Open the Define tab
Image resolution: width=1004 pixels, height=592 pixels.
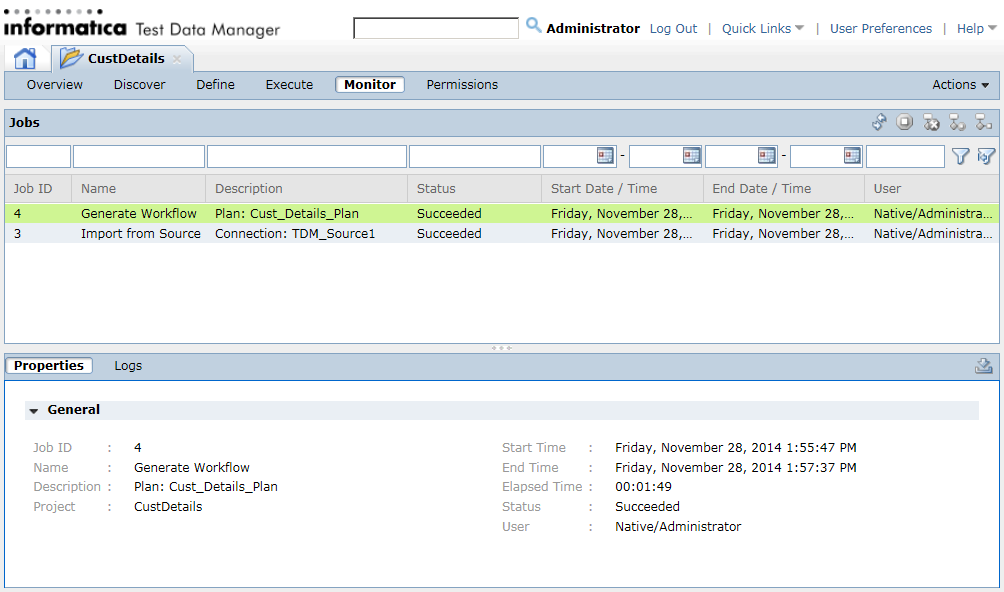215,84
